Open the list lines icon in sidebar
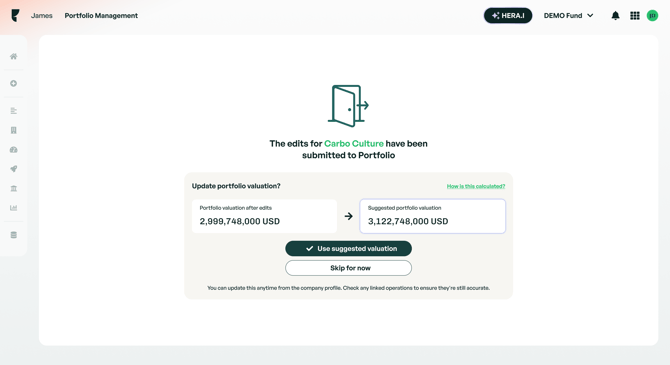Image resolution: width=670 pixels, height=365 pixels. (14, 111)
